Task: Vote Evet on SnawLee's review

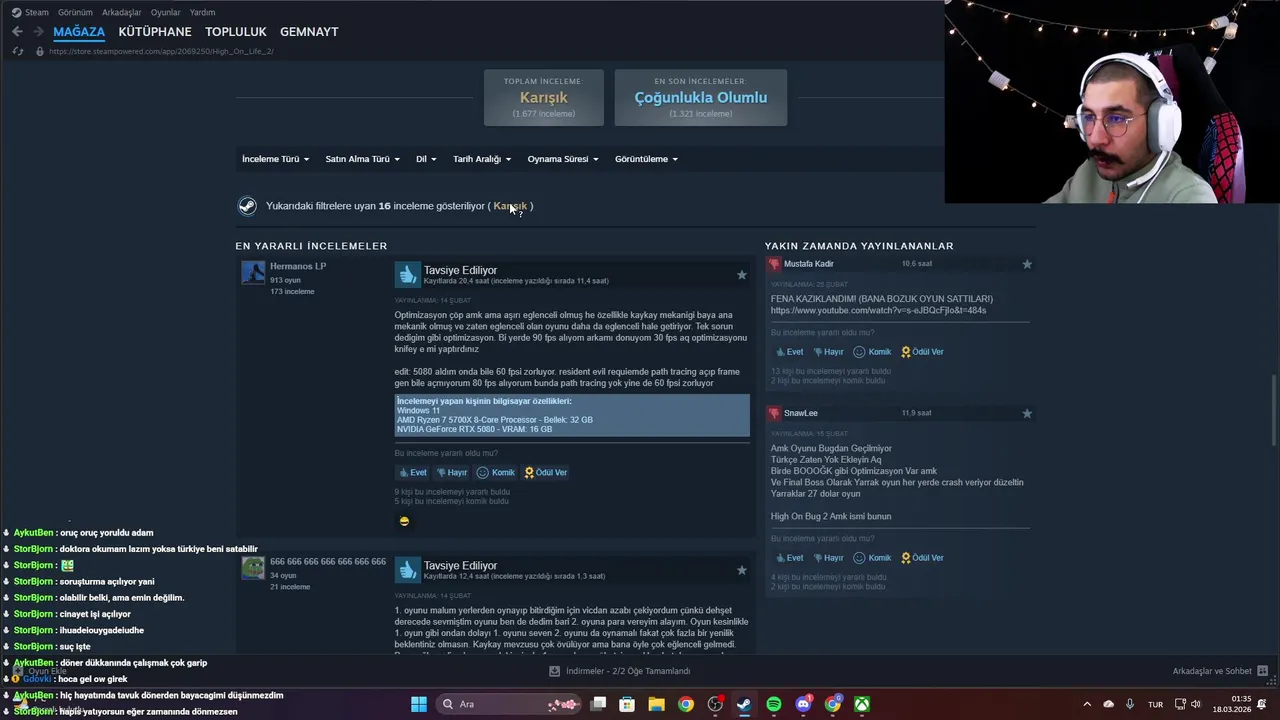Action: coord(790,558)
